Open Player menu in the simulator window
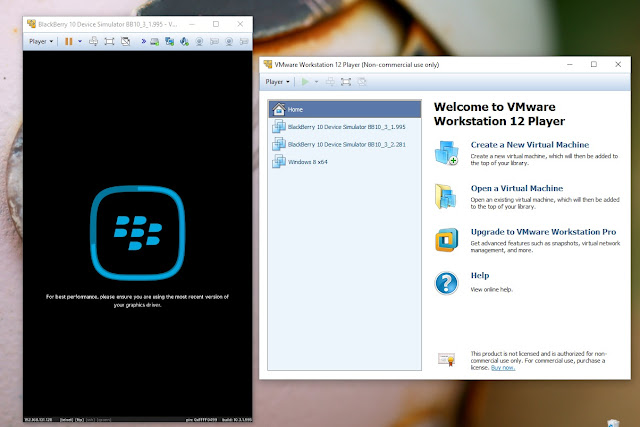 click(x=41, y=41)
